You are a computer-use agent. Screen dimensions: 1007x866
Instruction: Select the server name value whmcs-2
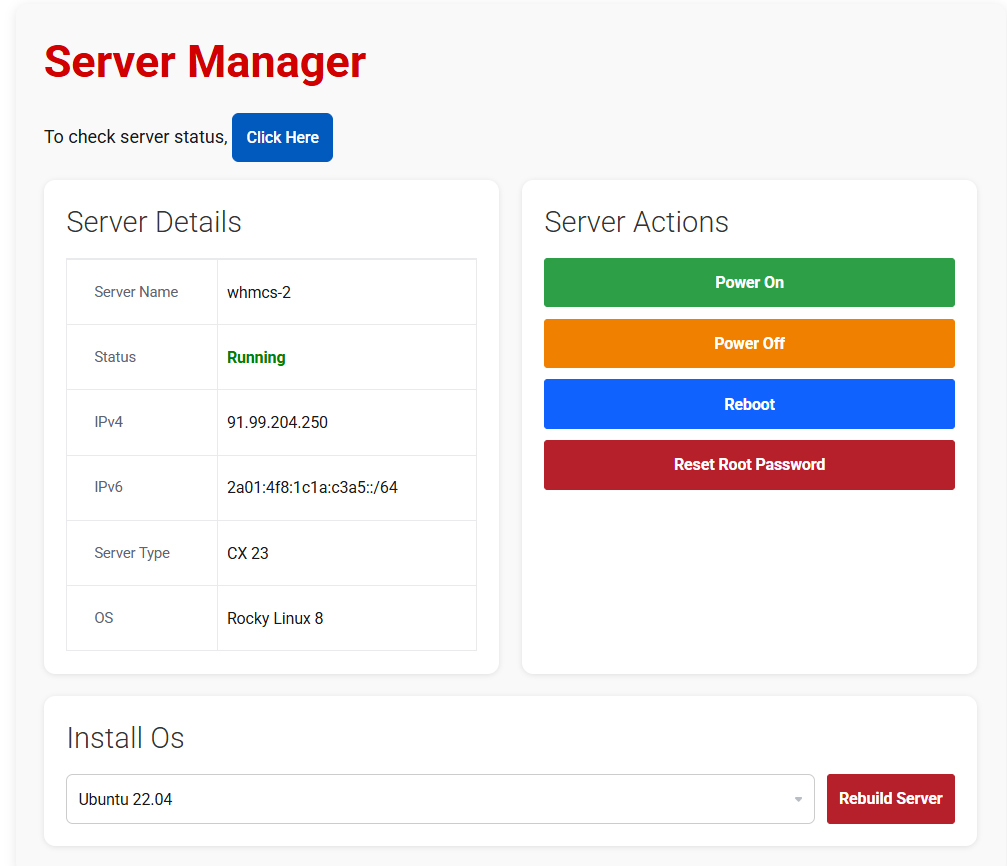tap(259, 292)
